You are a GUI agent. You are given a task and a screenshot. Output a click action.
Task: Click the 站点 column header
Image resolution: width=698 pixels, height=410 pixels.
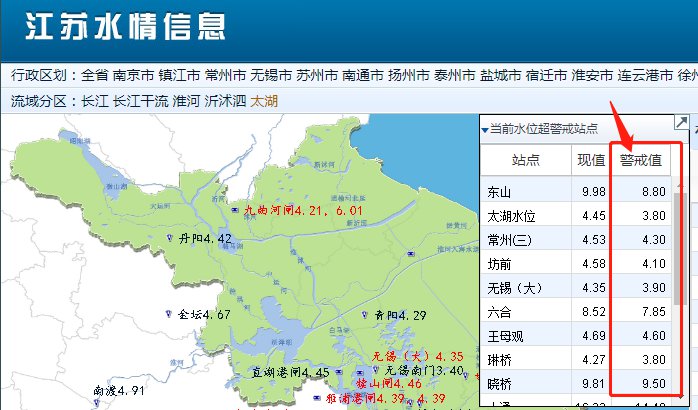pos(525,160)
